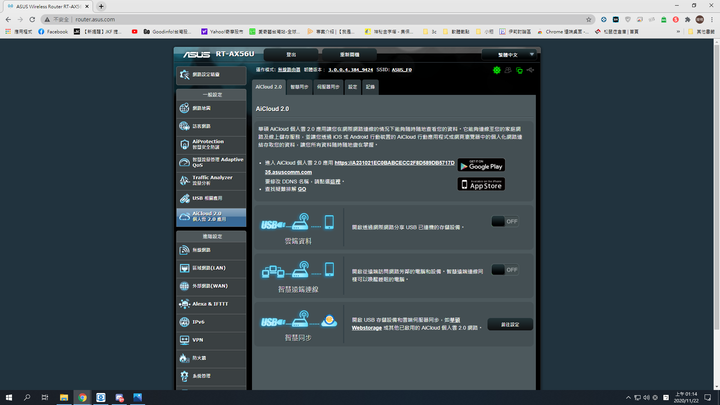
Task: Click the green network status icon
Action: [519, 70]
